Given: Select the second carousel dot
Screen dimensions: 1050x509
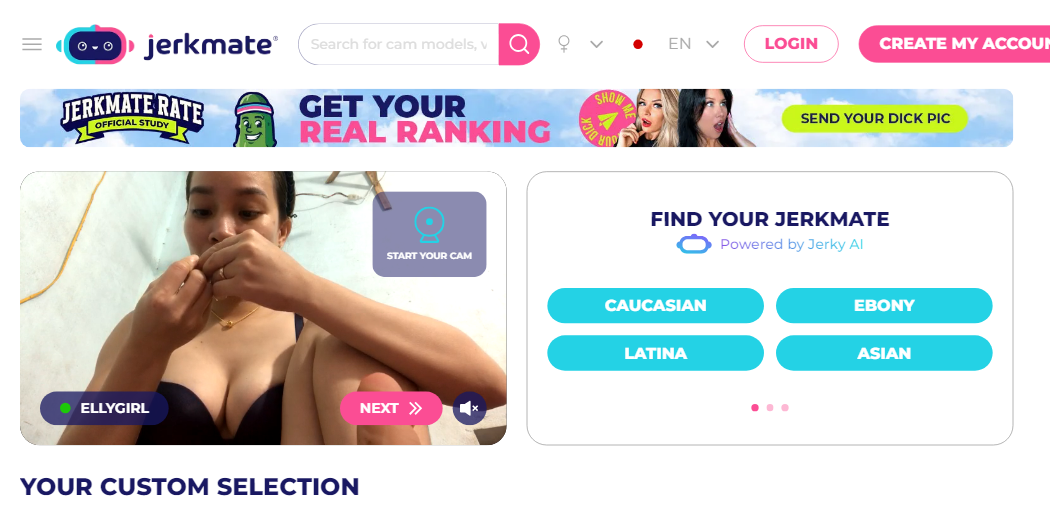Looking at the screenshot, I should pyautogui.click(x=770, y=407).
